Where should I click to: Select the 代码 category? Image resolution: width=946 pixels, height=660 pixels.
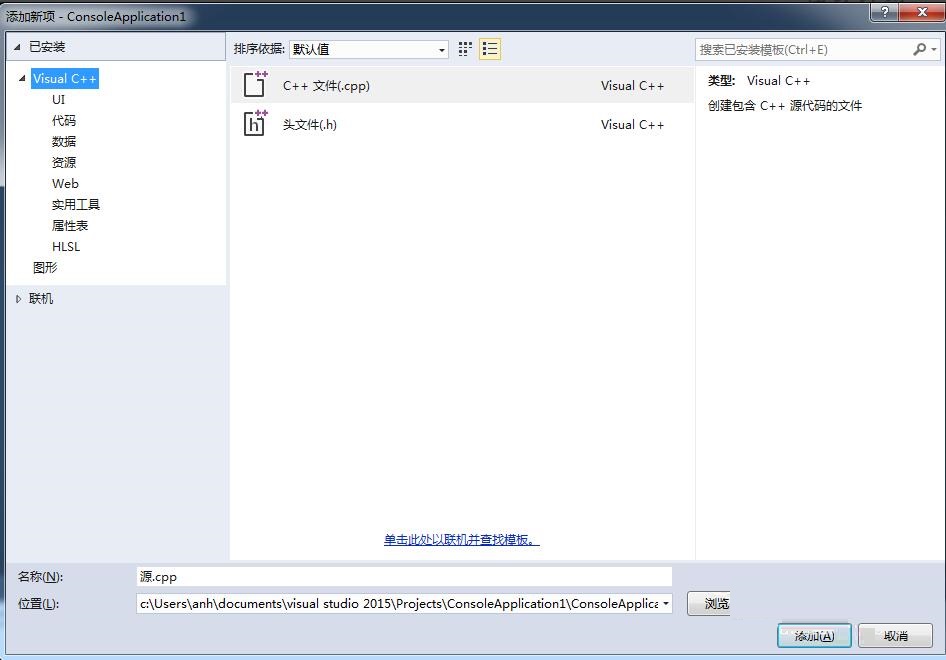tap(64, 121)
